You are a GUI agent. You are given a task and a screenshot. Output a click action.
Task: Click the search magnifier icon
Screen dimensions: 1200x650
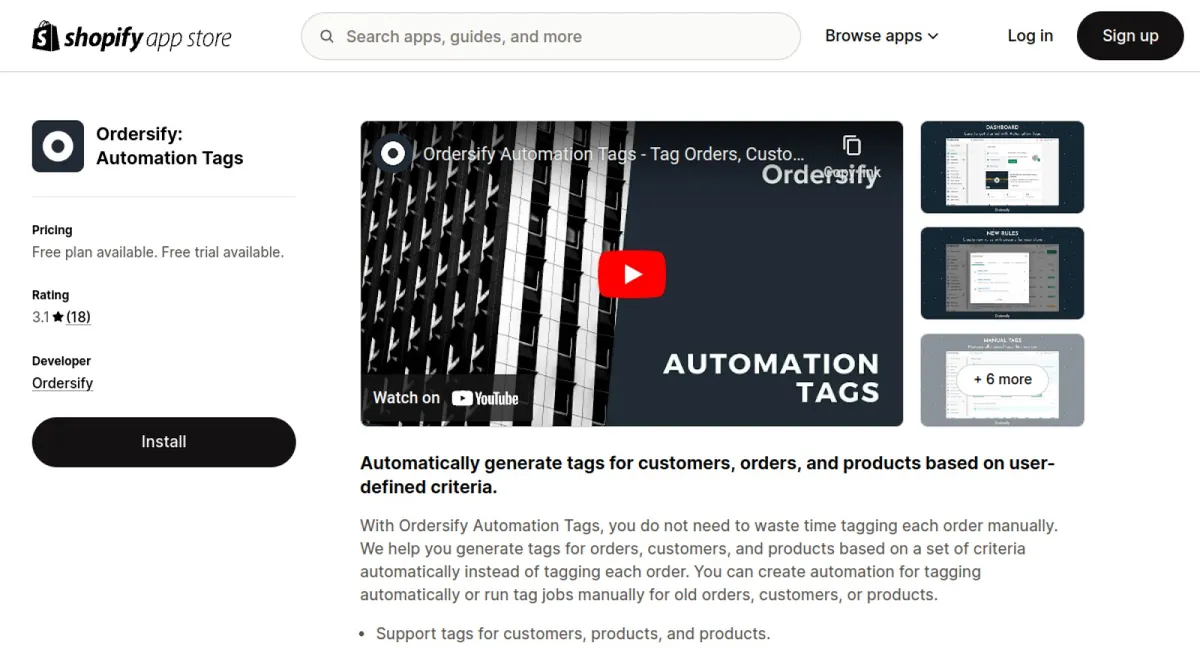(x=327, y=36)
